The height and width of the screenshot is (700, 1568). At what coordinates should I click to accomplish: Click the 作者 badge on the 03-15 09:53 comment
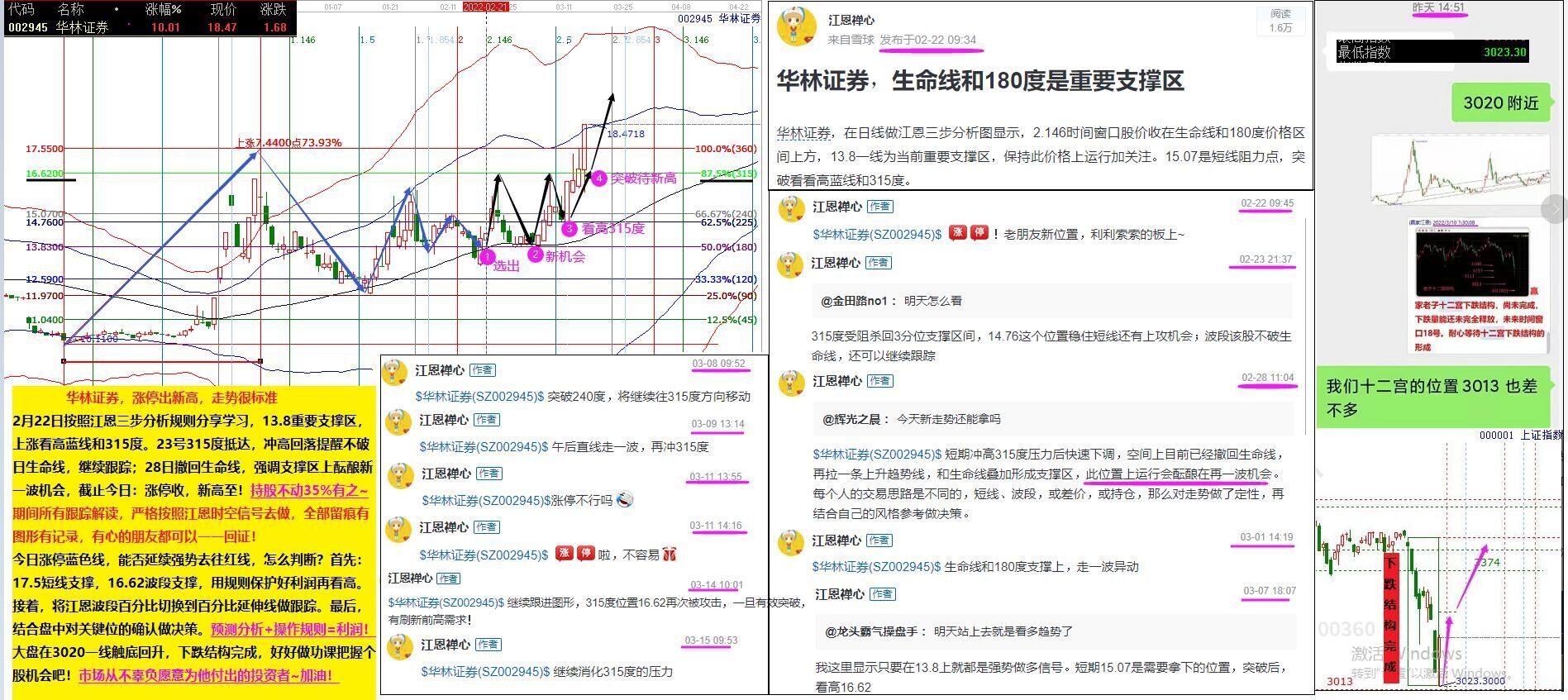487,645
